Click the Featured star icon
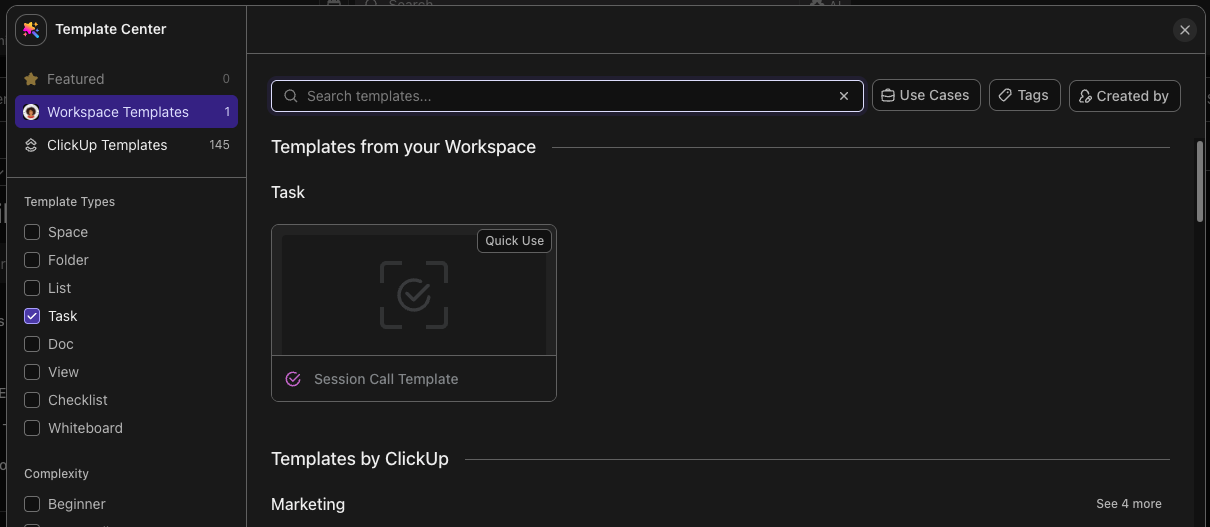 (31, 79)
